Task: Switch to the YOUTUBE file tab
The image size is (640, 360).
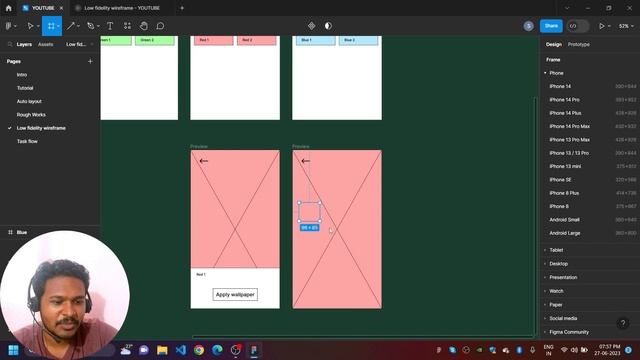Action: tap(43, 8)
